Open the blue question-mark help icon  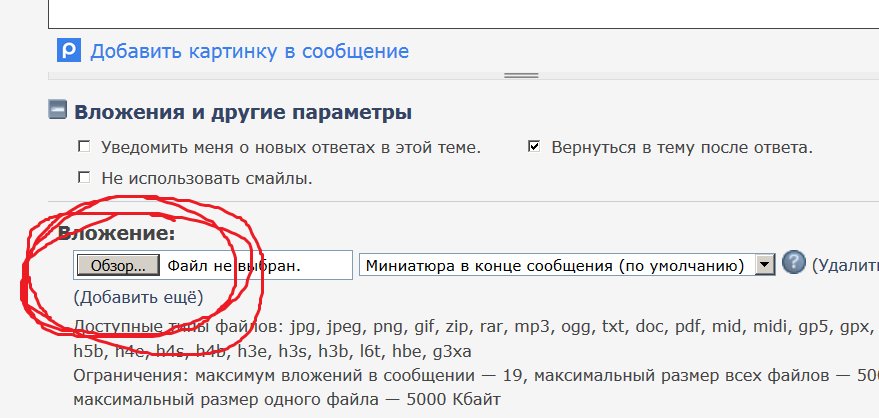(x=793, y=262)
